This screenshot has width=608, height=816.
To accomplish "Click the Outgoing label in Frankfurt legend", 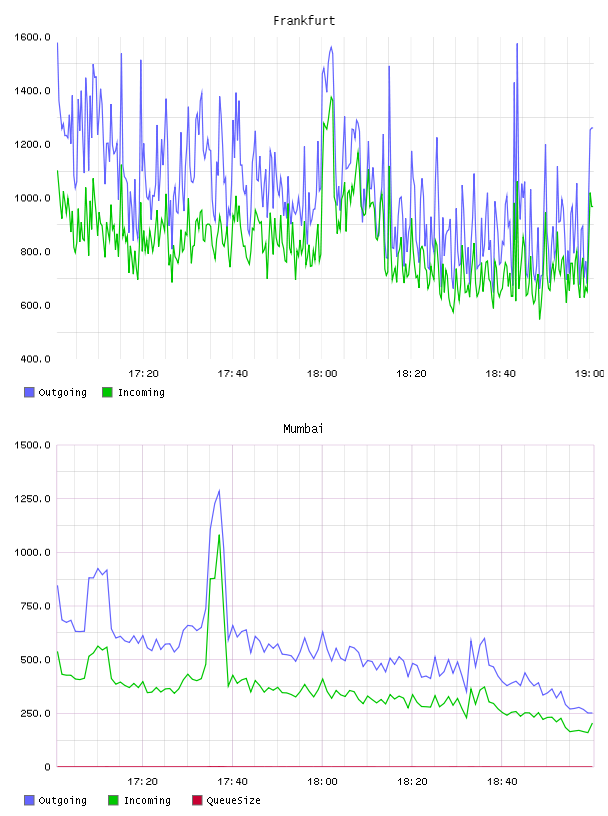I will pos(62,392).
